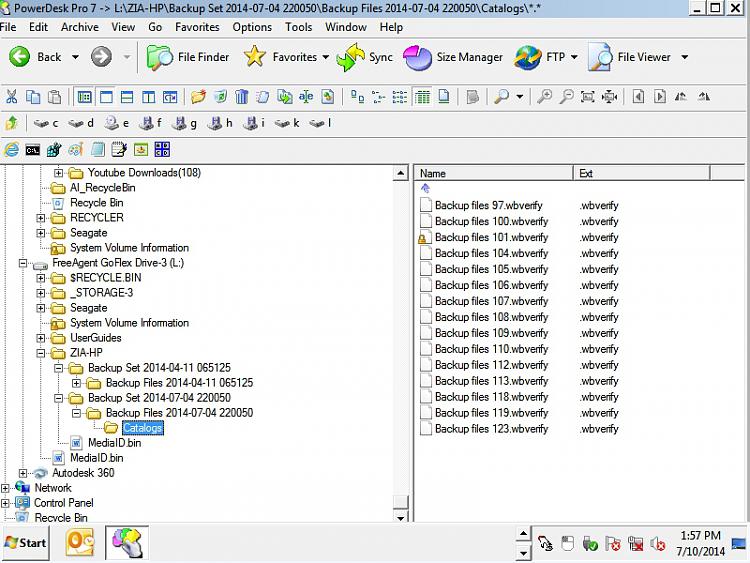The image size is (750, 563).
Task: Click the muted volume tray icon
Action: [x=658, y=544]
